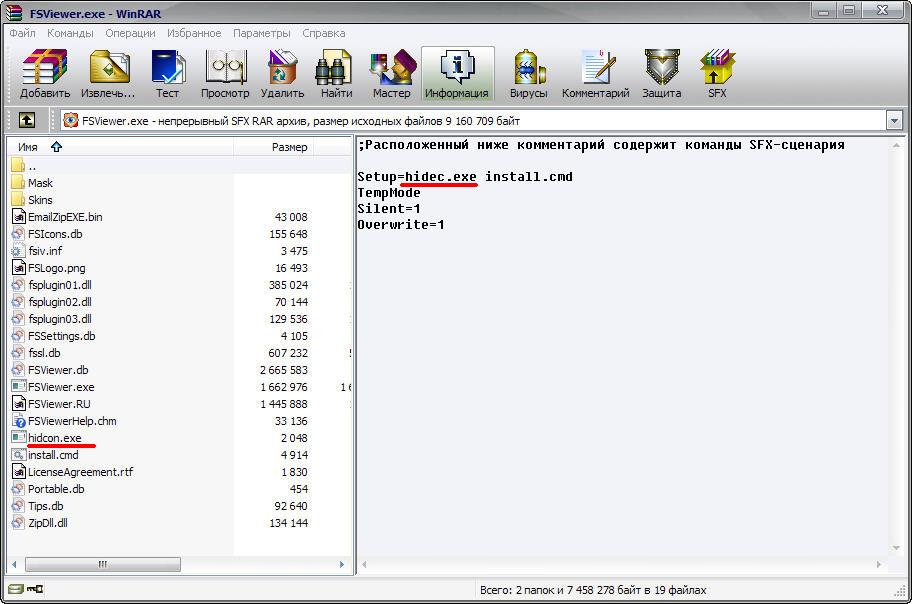This screenshot has width=912, height=604.
Task: Select the fsplugin01.dll file
Action: tap(52, 285)
